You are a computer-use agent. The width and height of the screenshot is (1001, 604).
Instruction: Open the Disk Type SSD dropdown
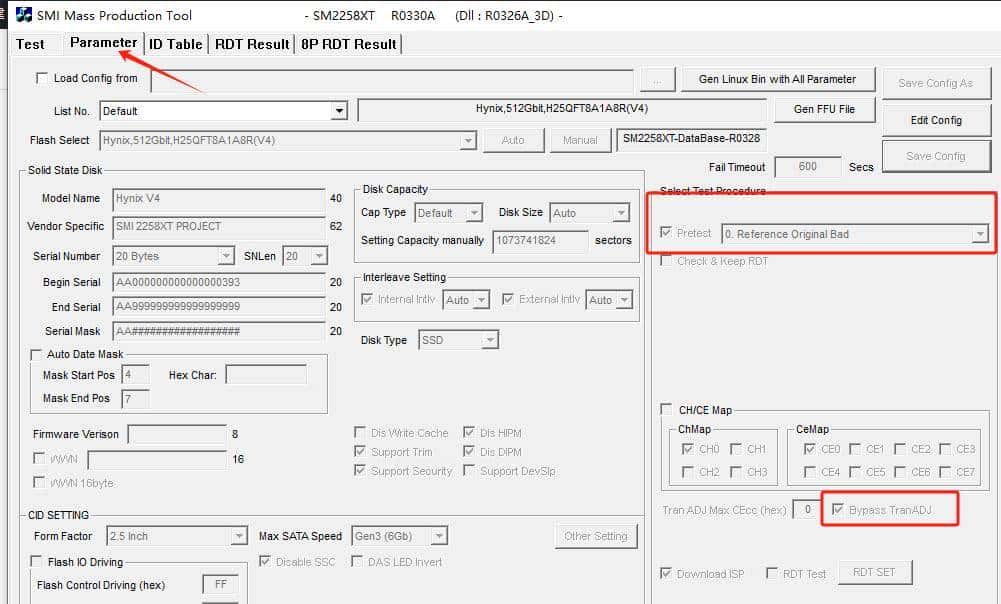coord(489,341)
